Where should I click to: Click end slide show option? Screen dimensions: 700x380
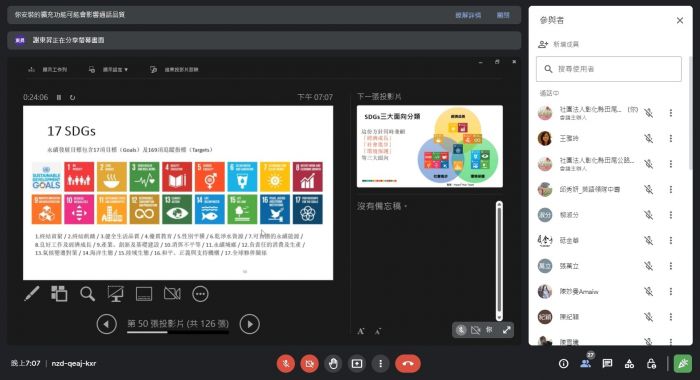pyautogui.click(x=175, y=70)
